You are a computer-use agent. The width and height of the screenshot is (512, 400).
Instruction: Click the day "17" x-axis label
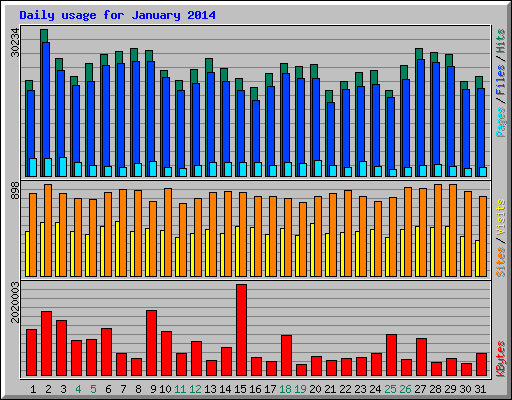(270, 389)
